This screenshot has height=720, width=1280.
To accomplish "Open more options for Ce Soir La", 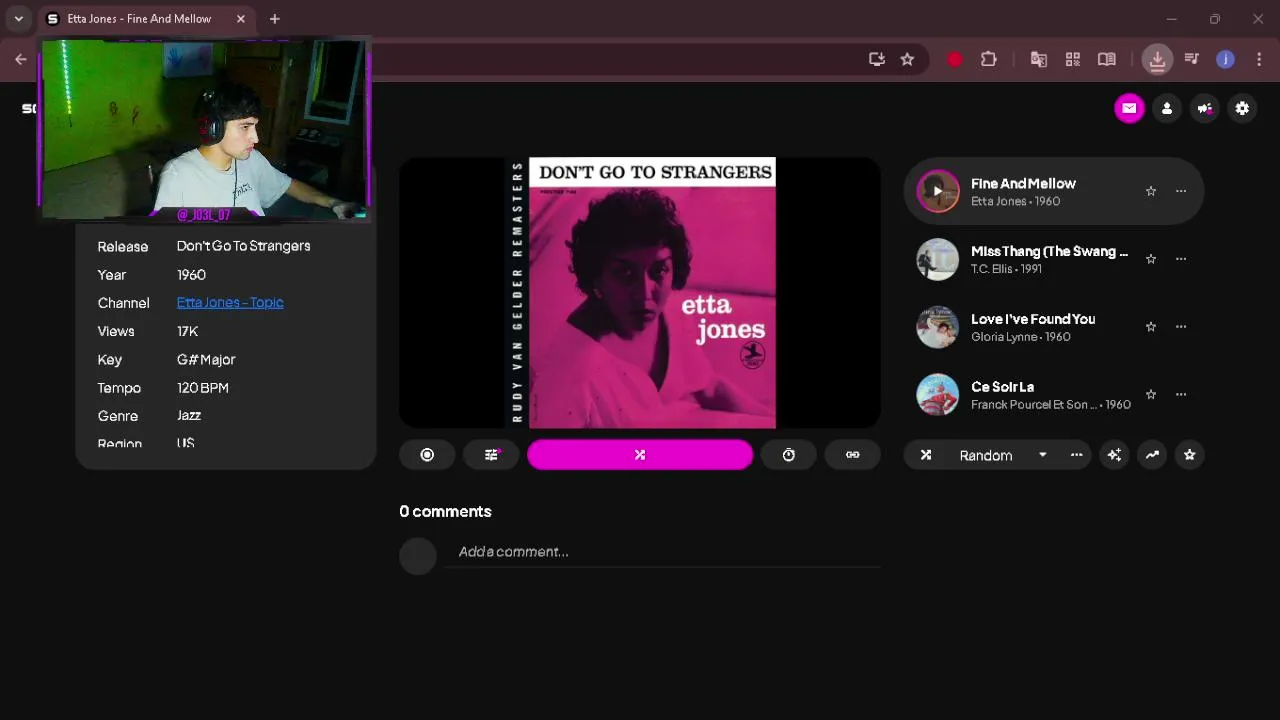I will (x=1181, y=394).
